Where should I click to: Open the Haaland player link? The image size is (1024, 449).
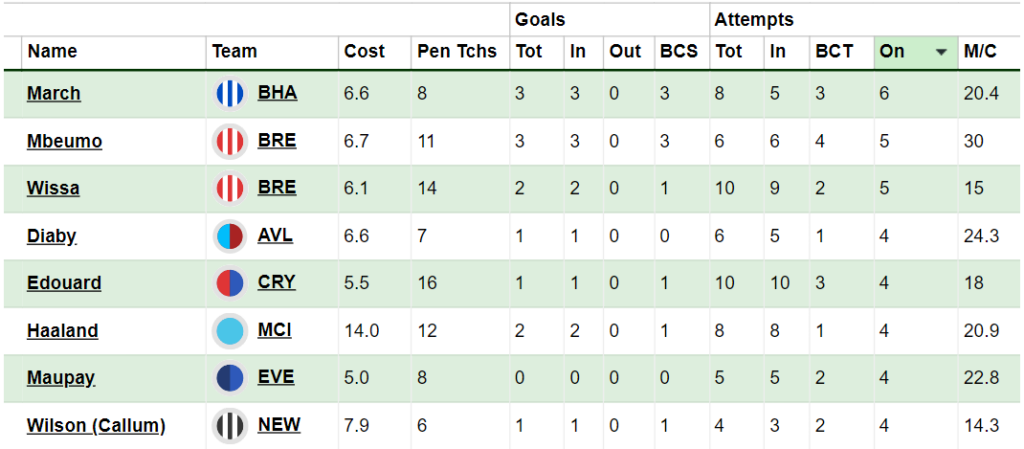63,331
